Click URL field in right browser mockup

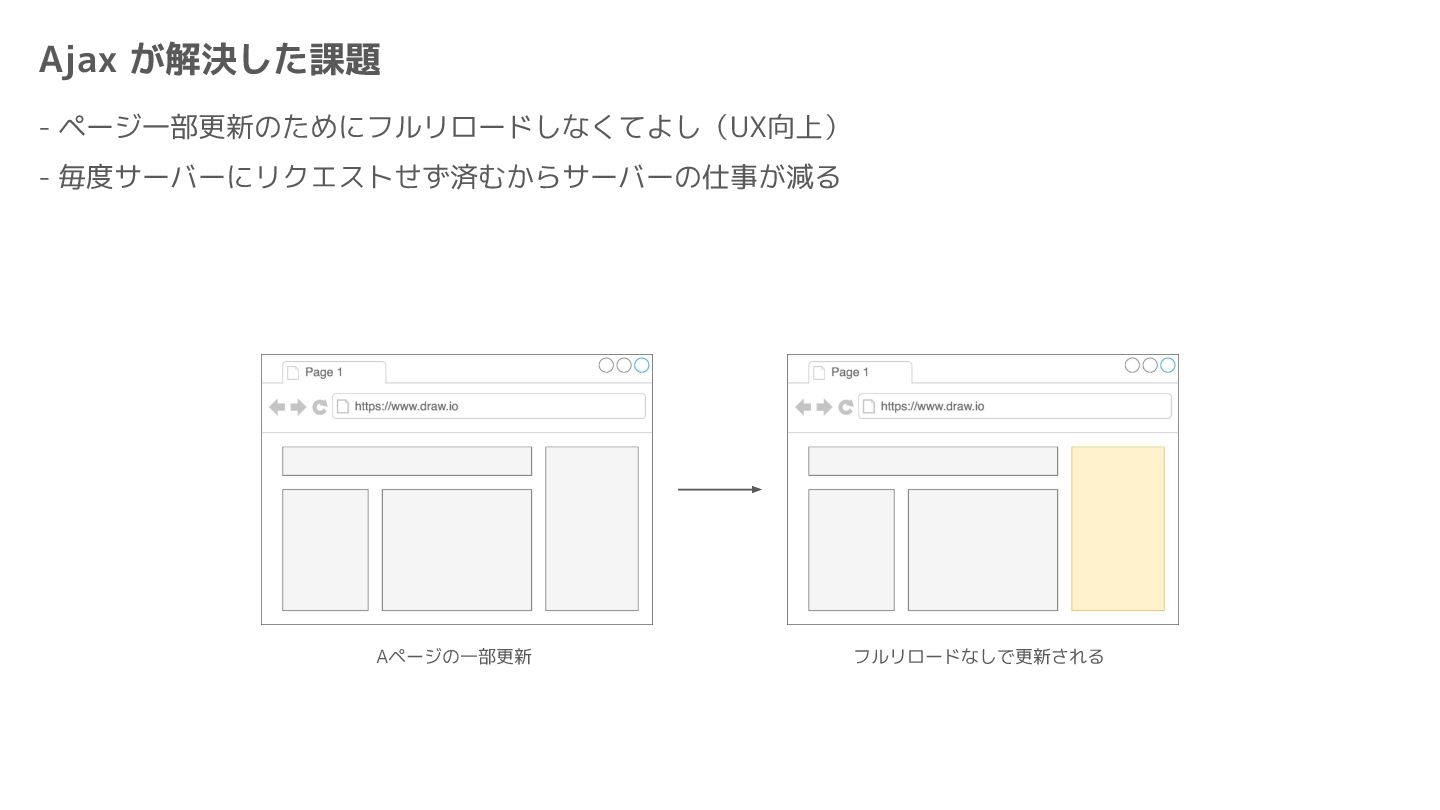point(1015,406)
